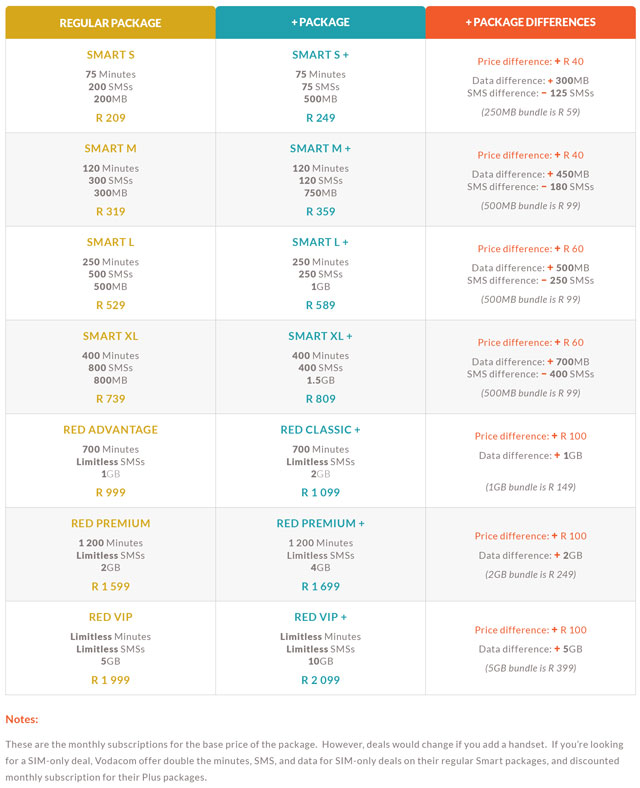Viewport: 640px width, 788px height.
Task: Click the red "Notes:" heading
Action: pyautogui.click(x=22, y=719)
